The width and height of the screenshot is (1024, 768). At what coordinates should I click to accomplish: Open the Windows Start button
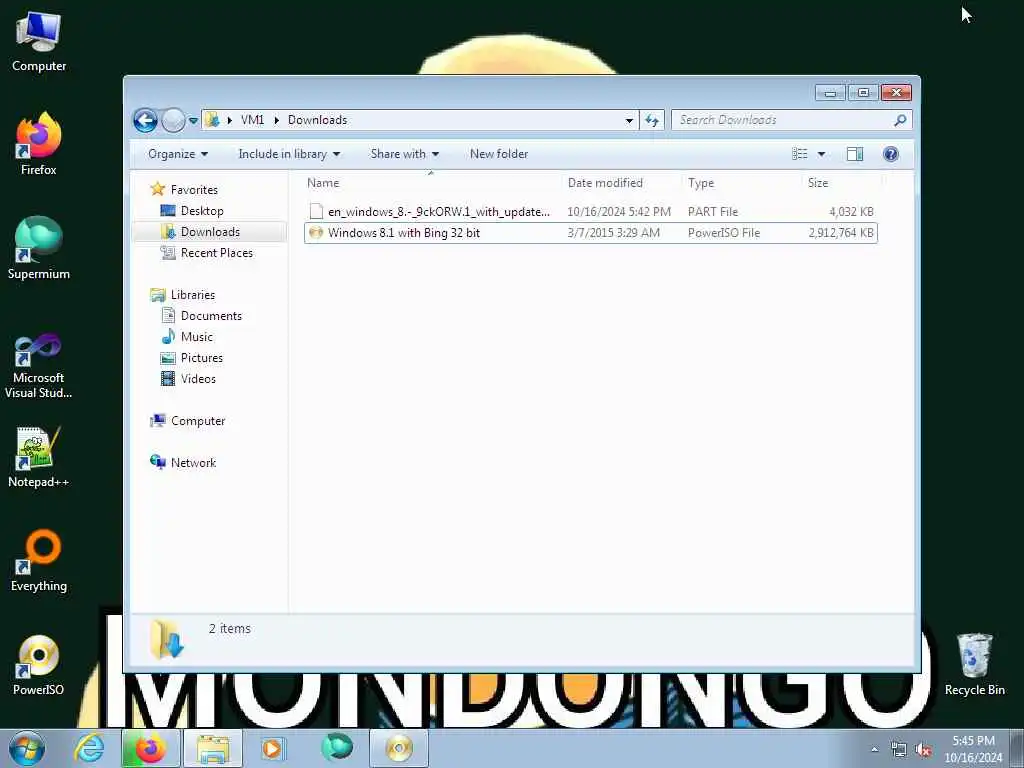pos(27,748)
